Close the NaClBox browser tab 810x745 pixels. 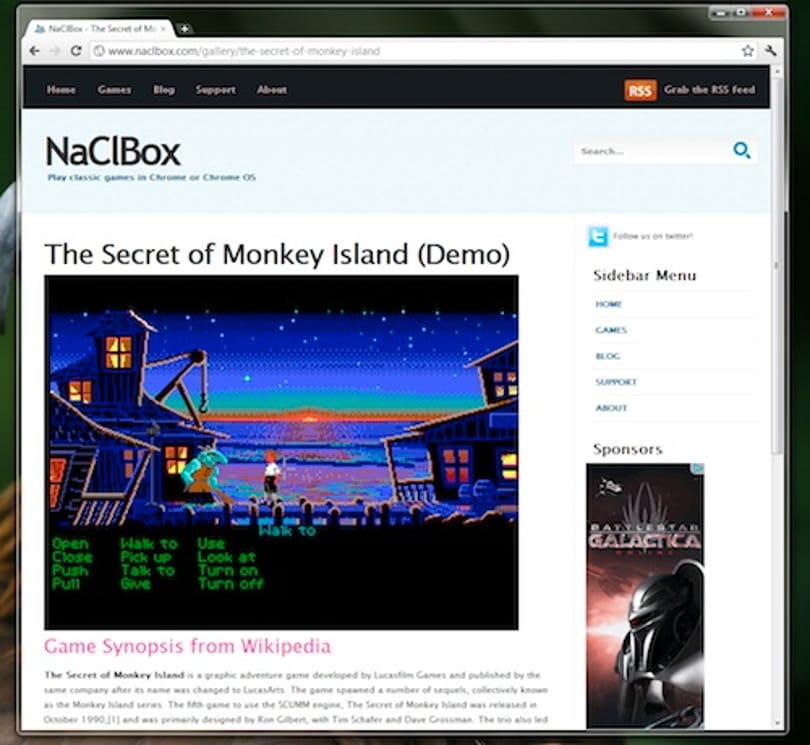coord(163,29)
